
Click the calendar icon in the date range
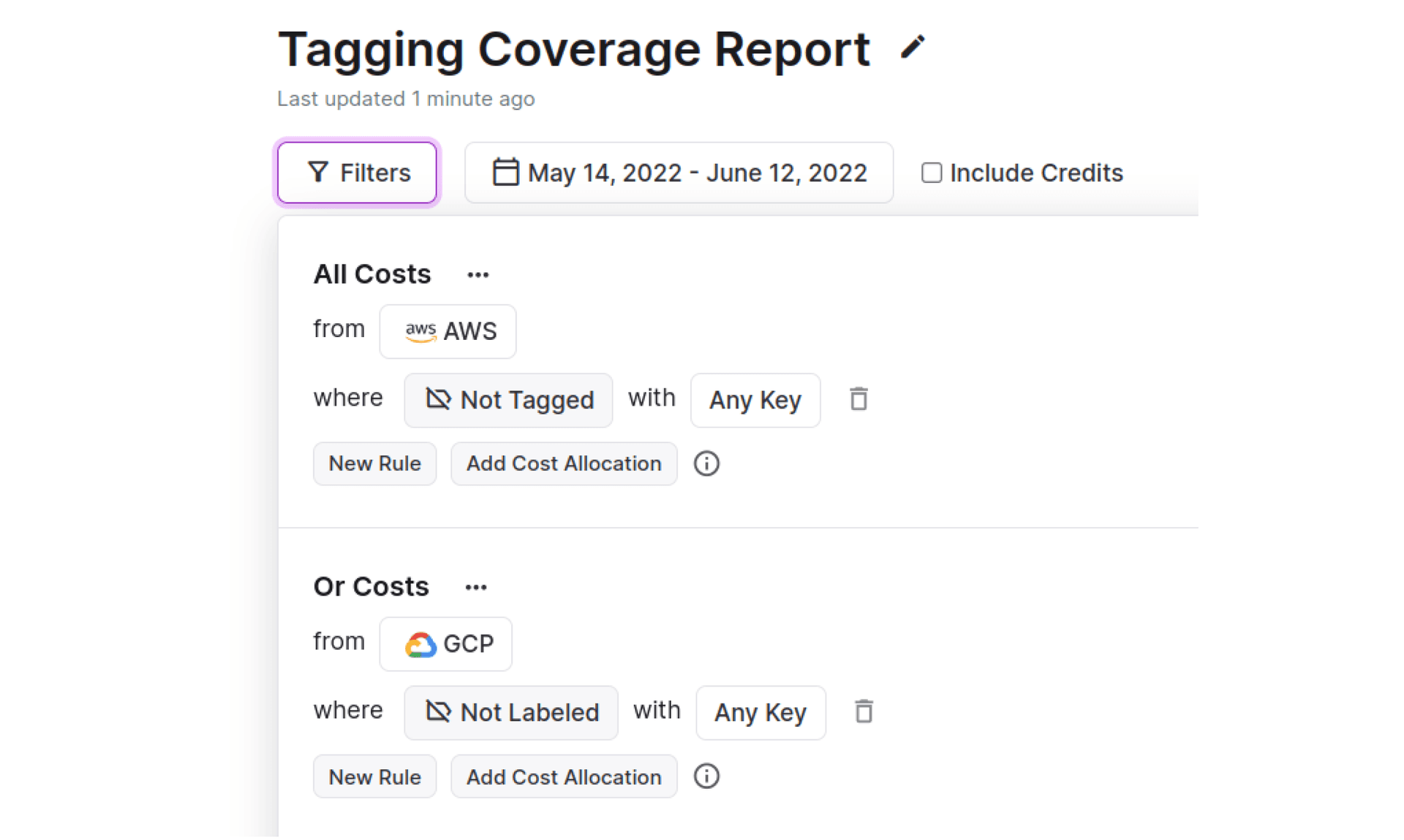click(506, 173)
